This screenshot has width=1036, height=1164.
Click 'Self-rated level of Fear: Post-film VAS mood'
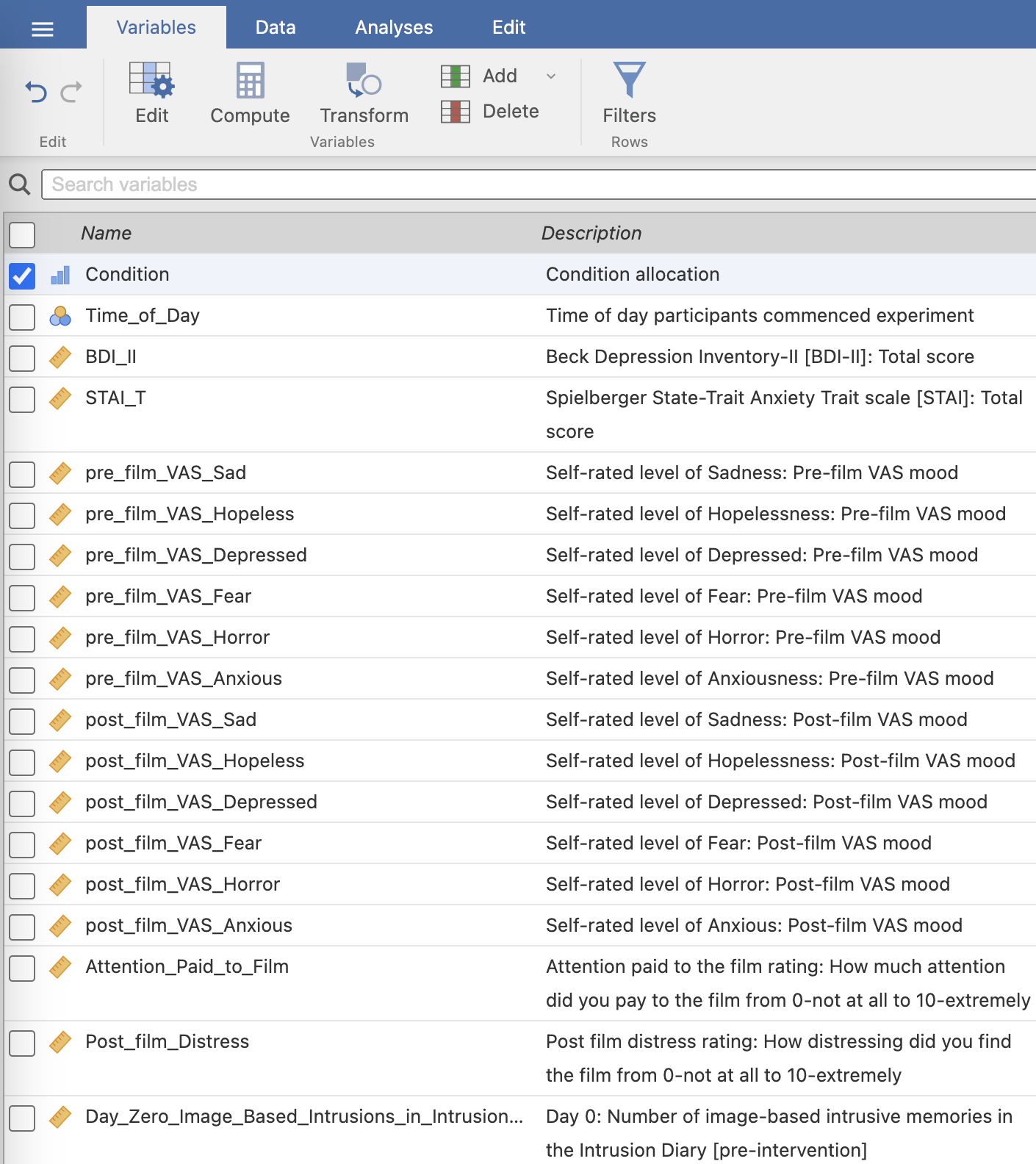pyautogui.click(x=738, y=843)
